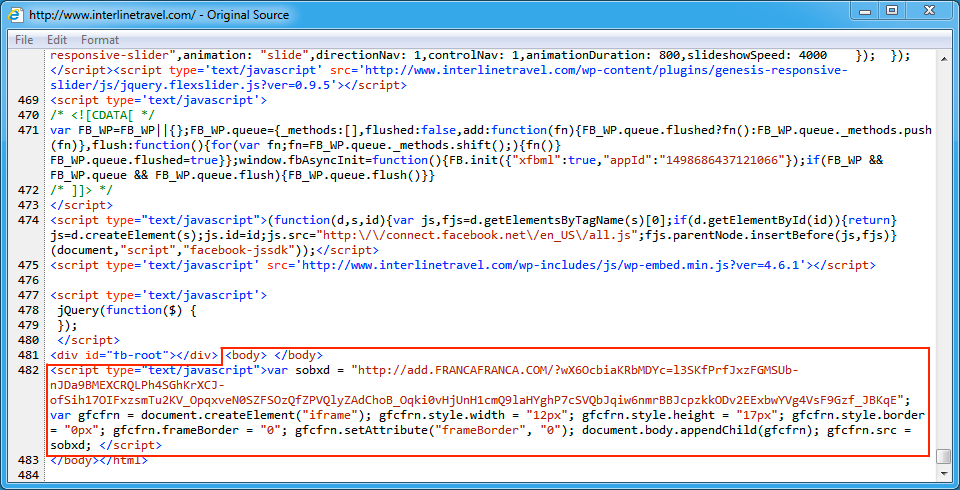Click the vertical scrollbar down arrow
Viewport: 960px width, 490px height.
coord(944,473)
